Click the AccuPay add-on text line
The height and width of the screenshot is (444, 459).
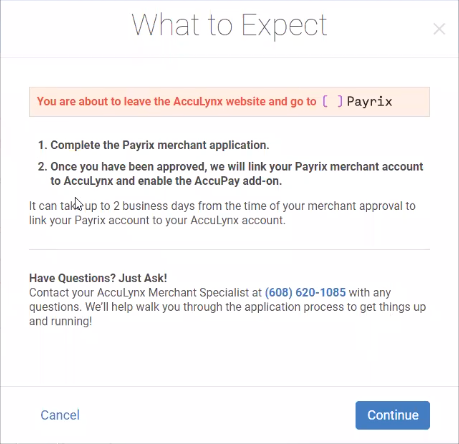click(166, 181)
